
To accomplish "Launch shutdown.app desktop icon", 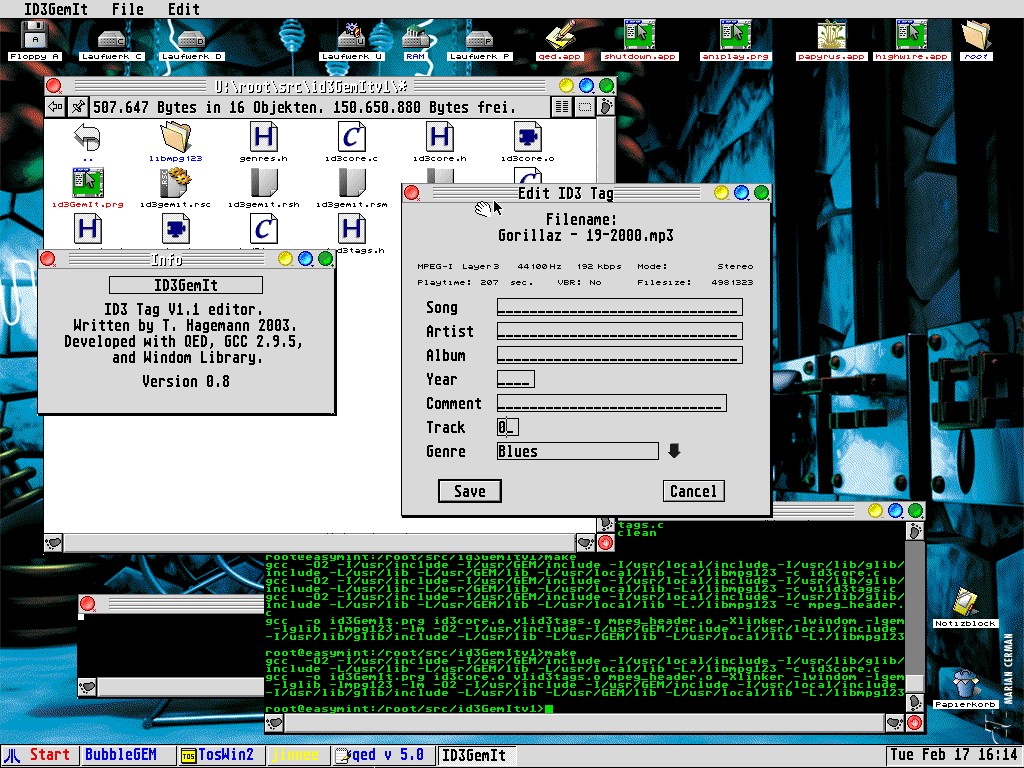I will (639, 40).
